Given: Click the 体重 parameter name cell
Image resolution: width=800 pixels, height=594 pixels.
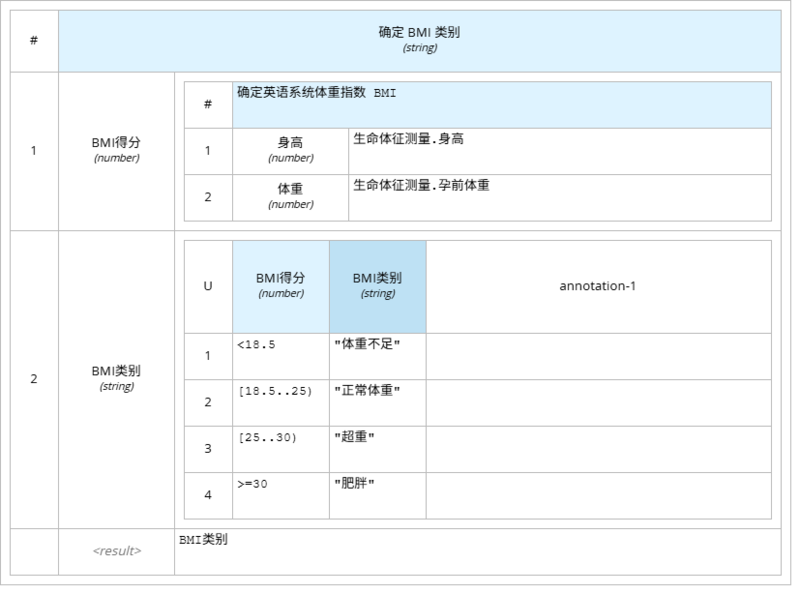Looking at the screenshot, I should point(290,196).
